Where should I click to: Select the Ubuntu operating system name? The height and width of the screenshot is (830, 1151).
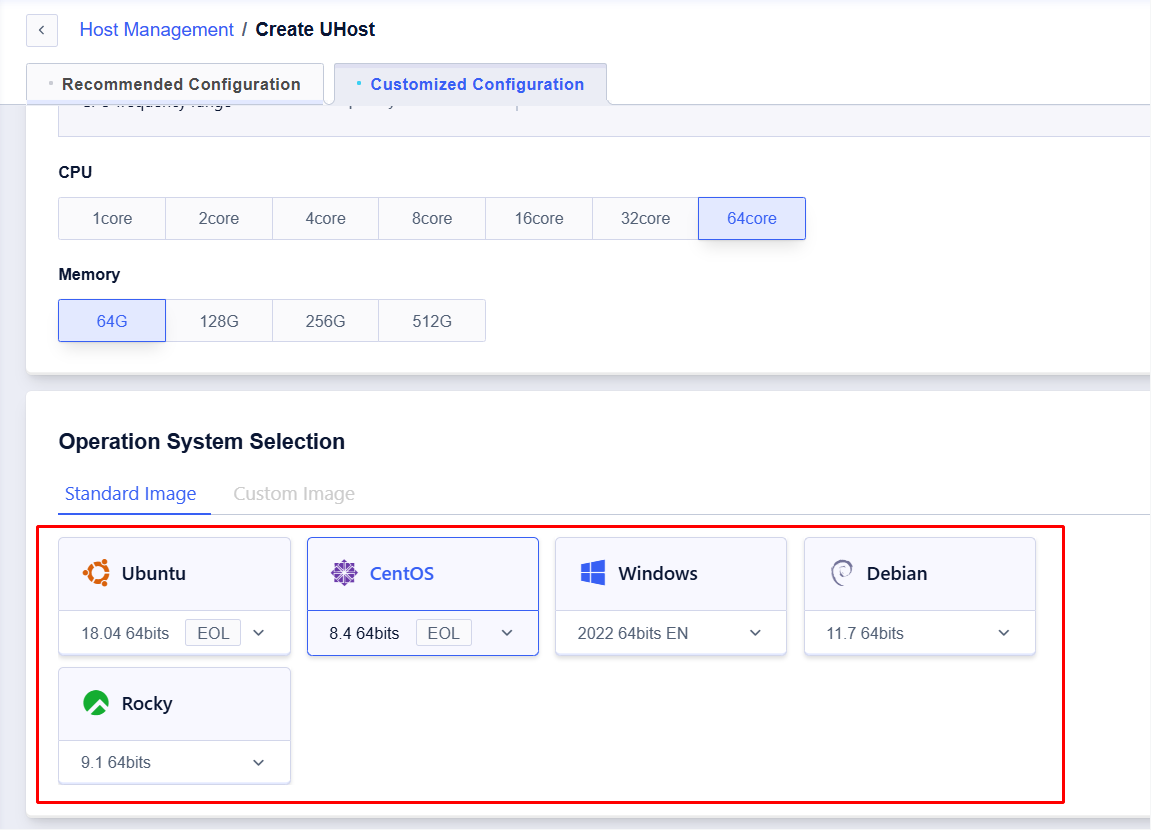153,574
